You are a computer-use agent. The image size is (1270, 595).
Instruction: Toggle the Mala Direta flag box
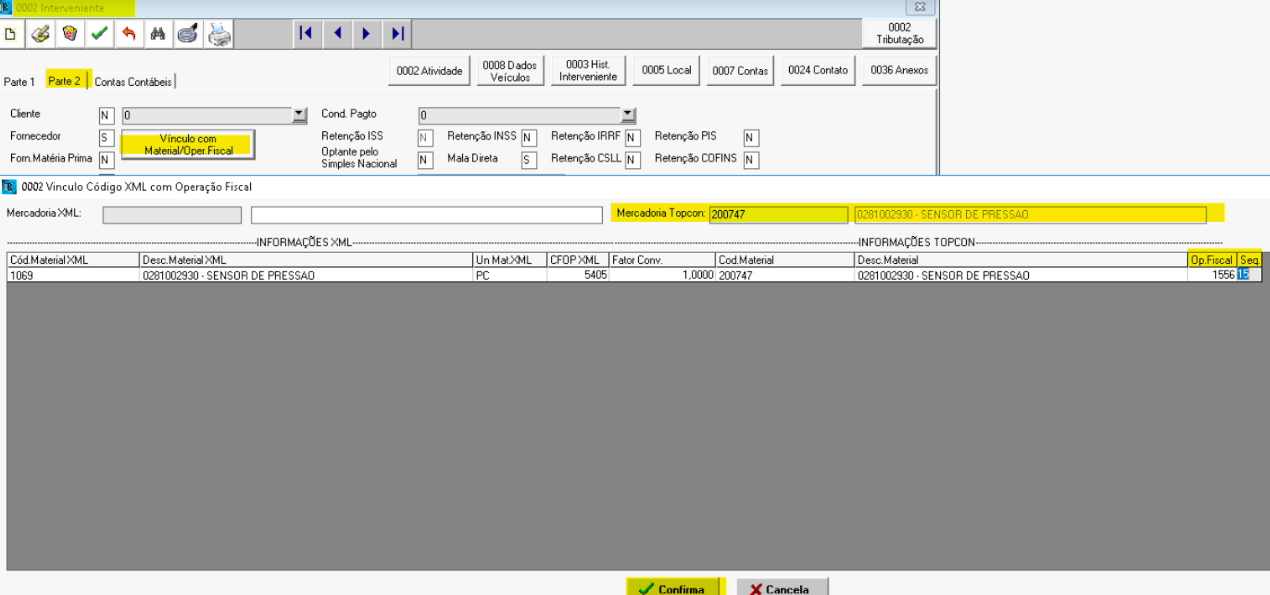coord(529,159)
